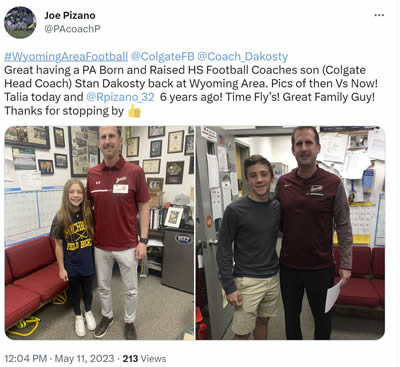Open the right photo with the boy
400x367 pixels.
pyautogui.click(x=290, y=233)
